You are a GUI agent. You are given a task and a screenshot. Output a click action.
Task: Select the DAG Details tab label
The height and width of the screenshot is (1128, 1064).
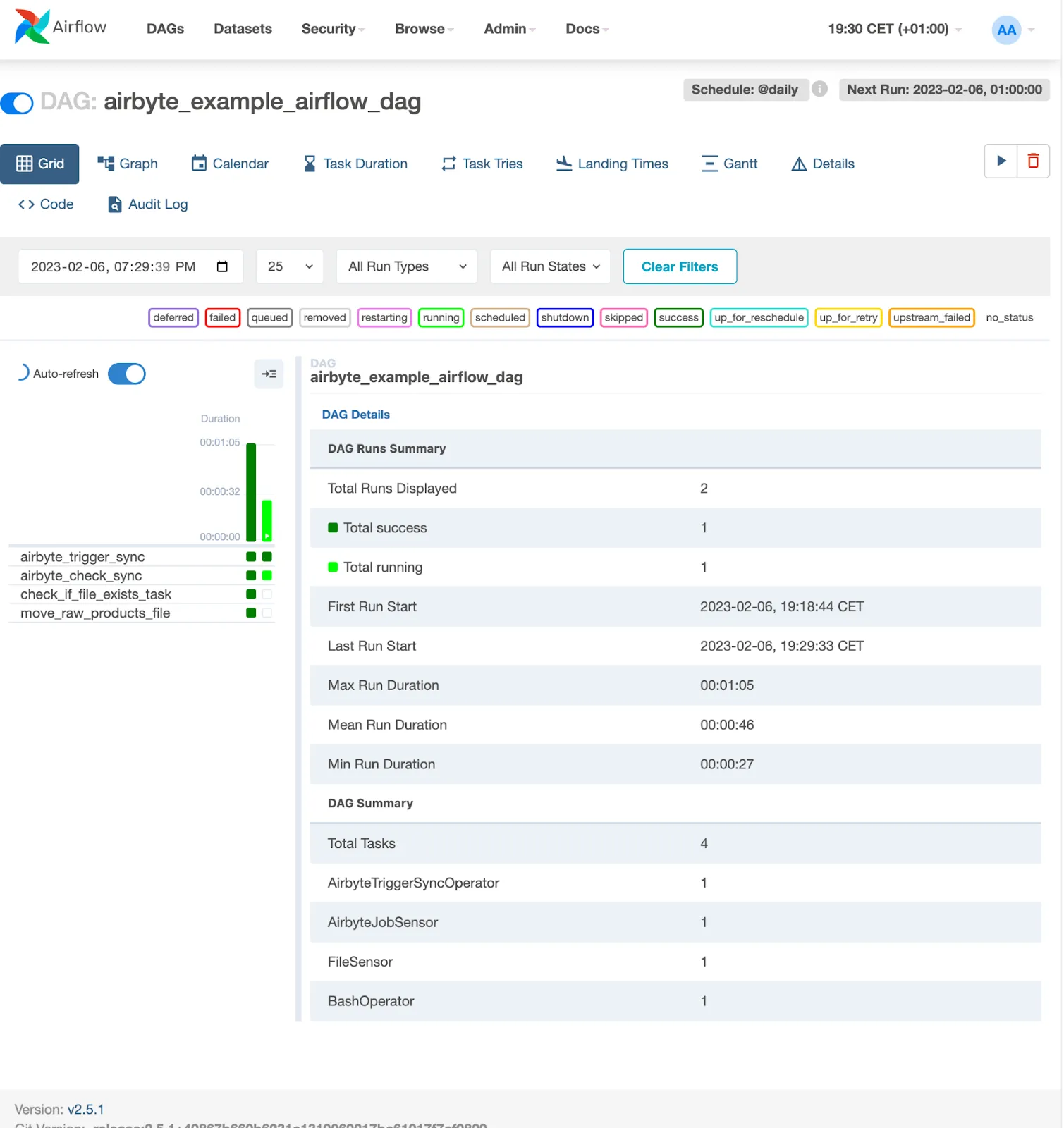(356, 415)
